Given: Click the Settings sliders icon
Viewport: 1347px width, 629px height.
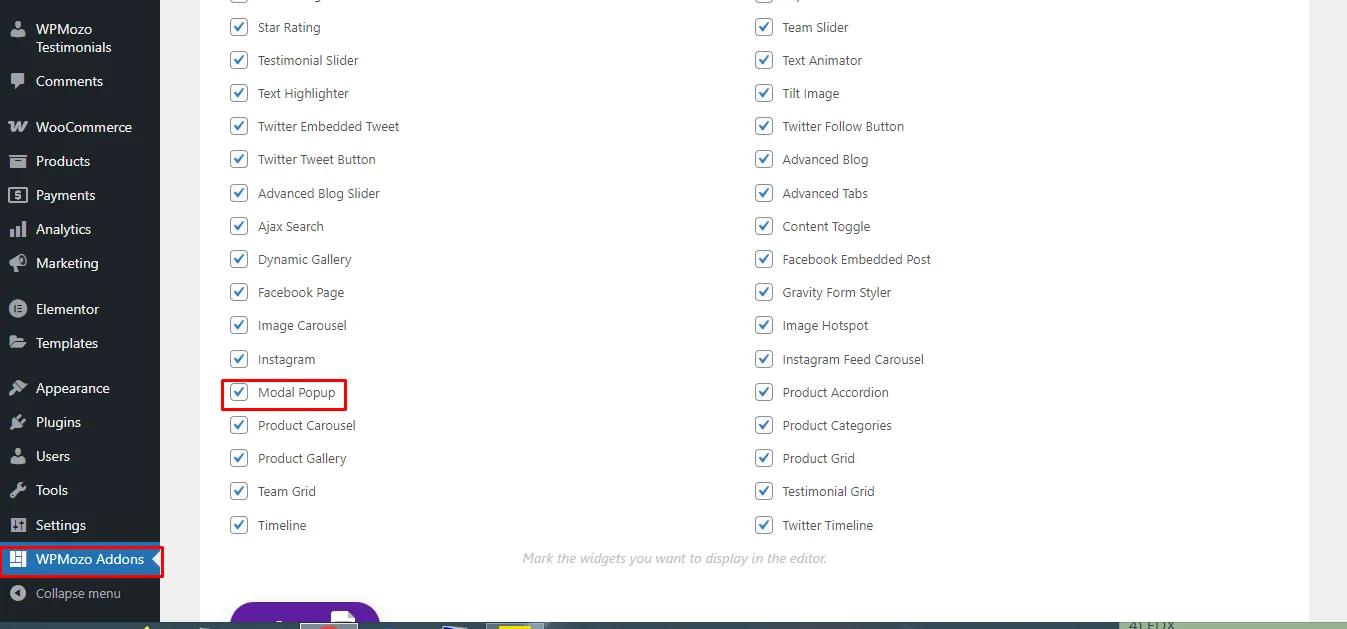Looking at the screenshot, I should 18,525.
